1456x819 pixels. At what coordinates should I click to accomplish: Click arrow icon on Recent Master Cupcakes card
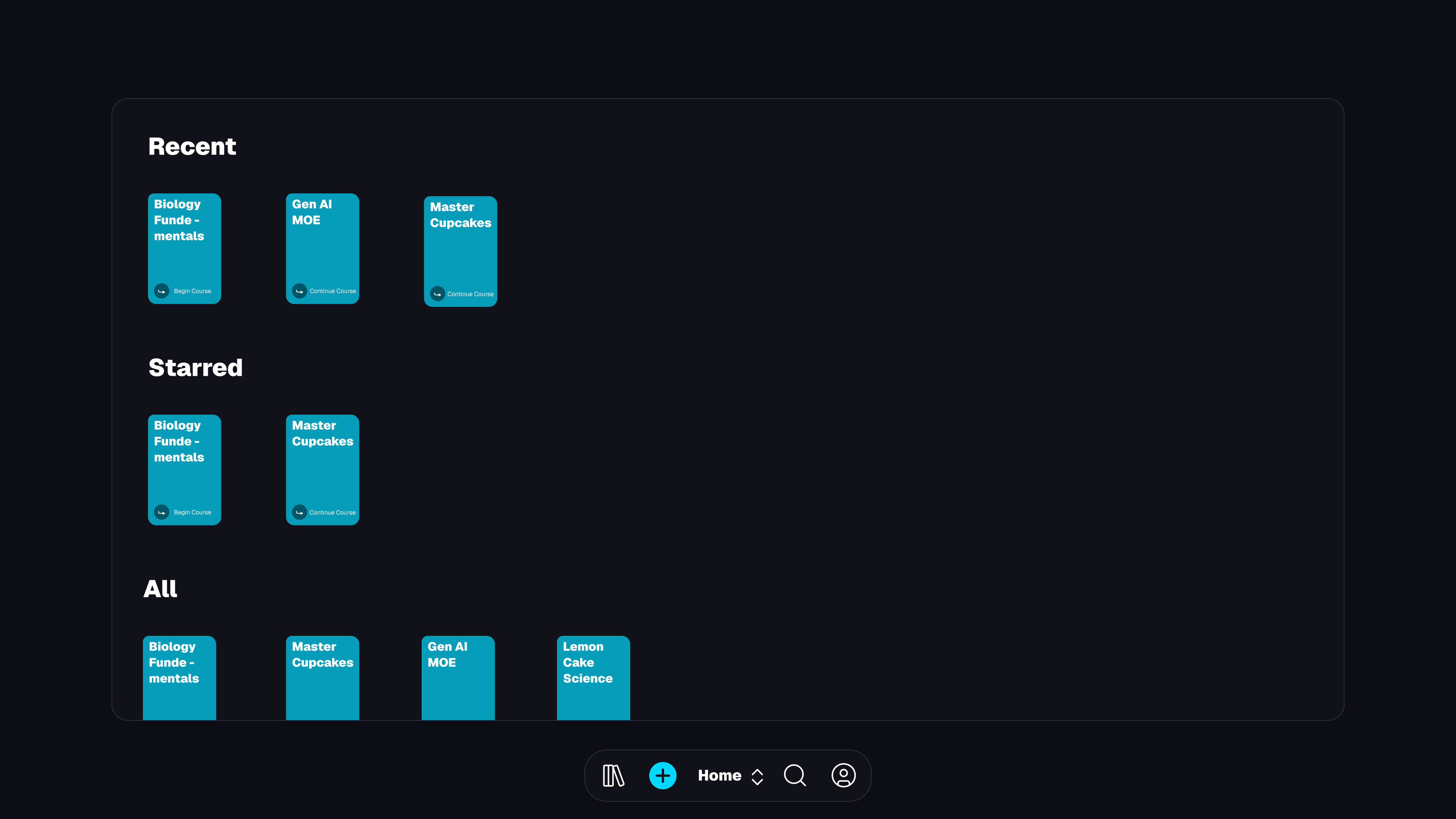438,294
